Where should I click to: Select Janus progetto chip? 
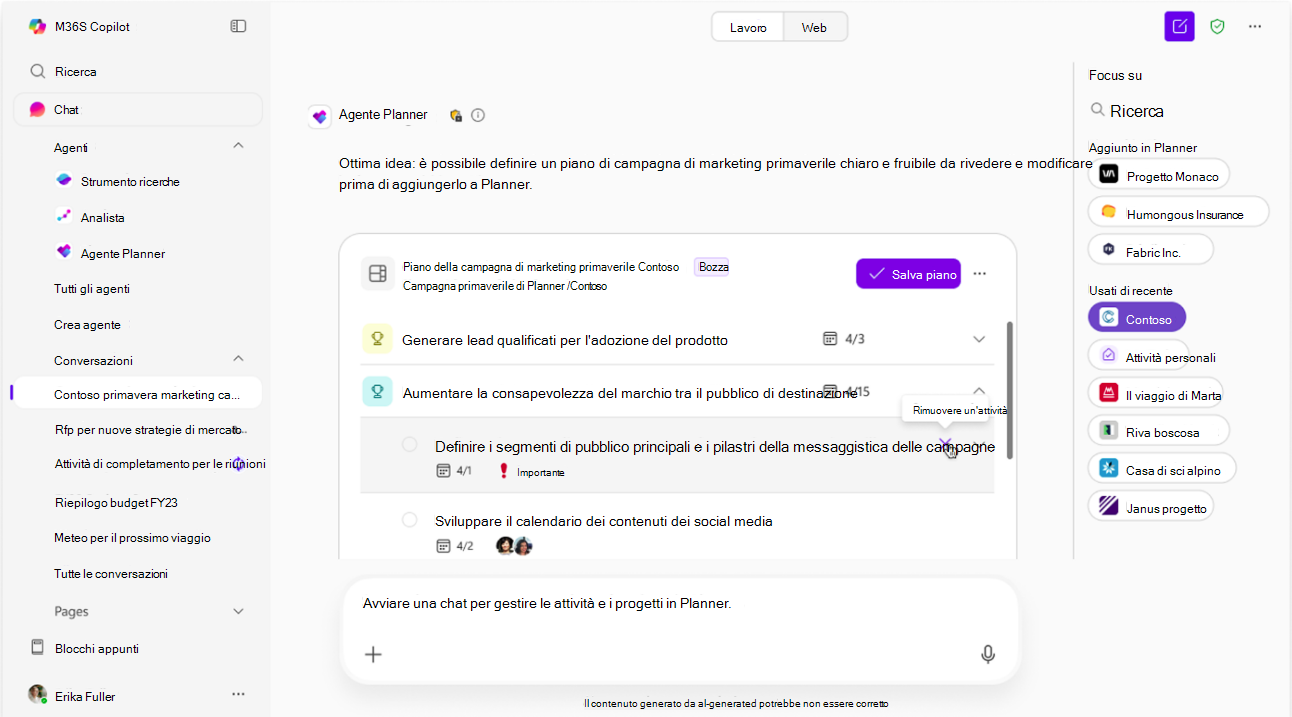click(x=1151, y=507)
